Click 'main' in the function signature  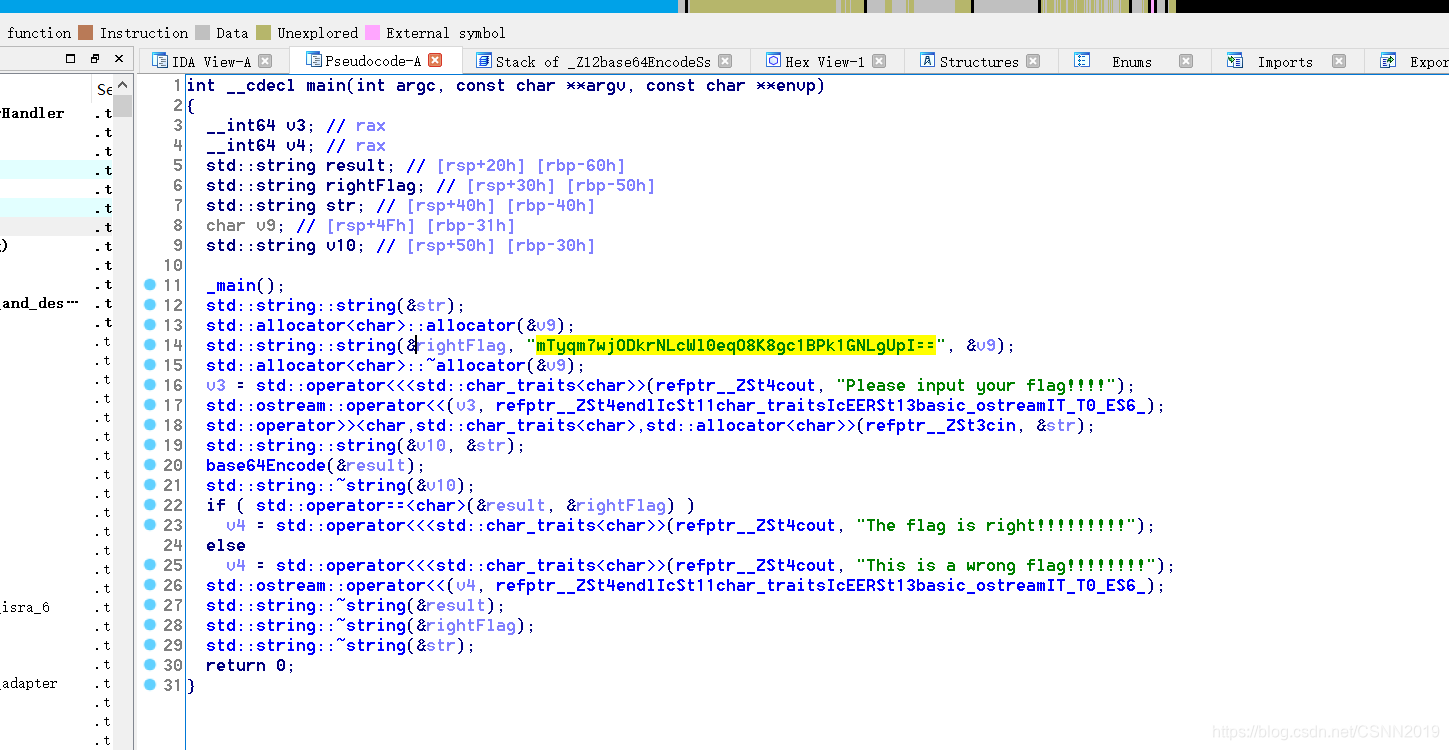(x=326, y=85)
